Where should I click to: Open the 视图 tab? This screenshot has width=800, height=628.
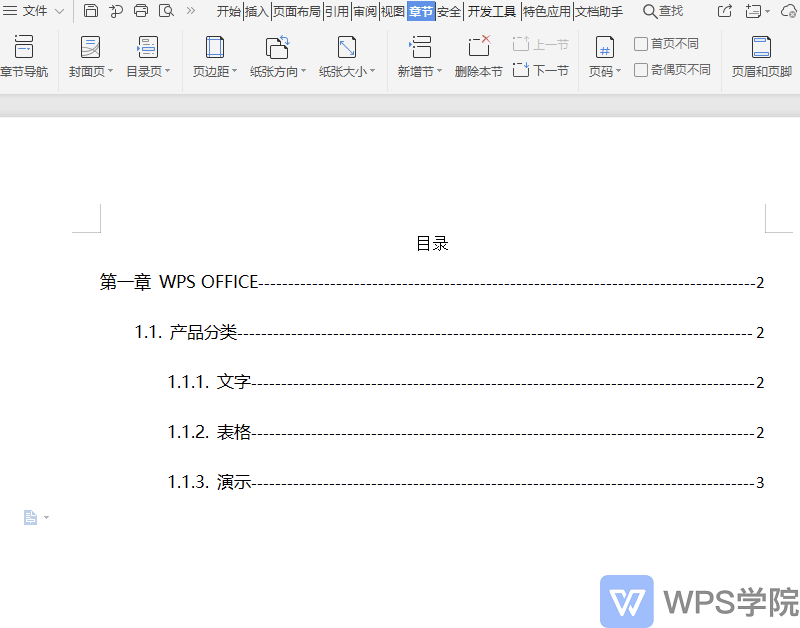tap(393, 11)
